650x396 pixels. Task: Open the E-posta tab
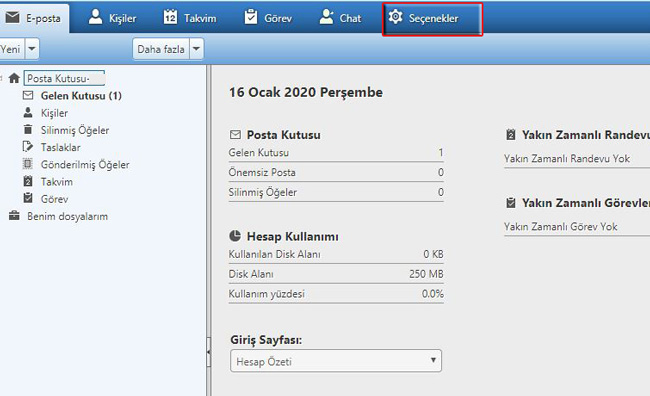click(x=33, y=18)
